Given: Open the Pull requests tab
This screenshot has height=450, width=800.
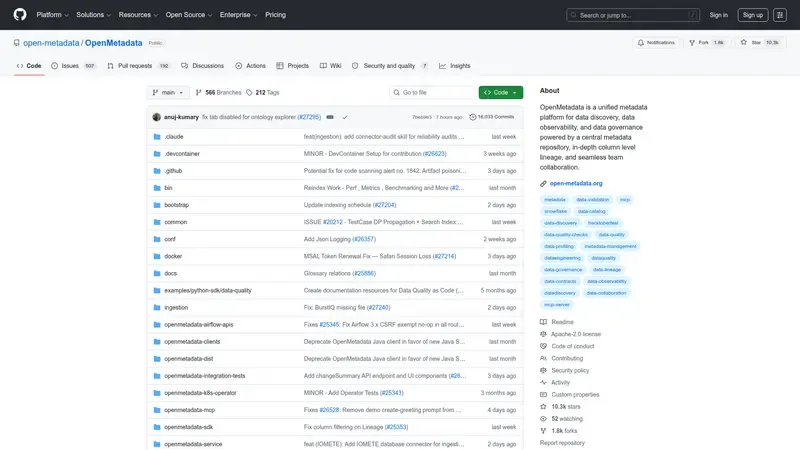Looking at the screenshot, I should click(138, 66).
